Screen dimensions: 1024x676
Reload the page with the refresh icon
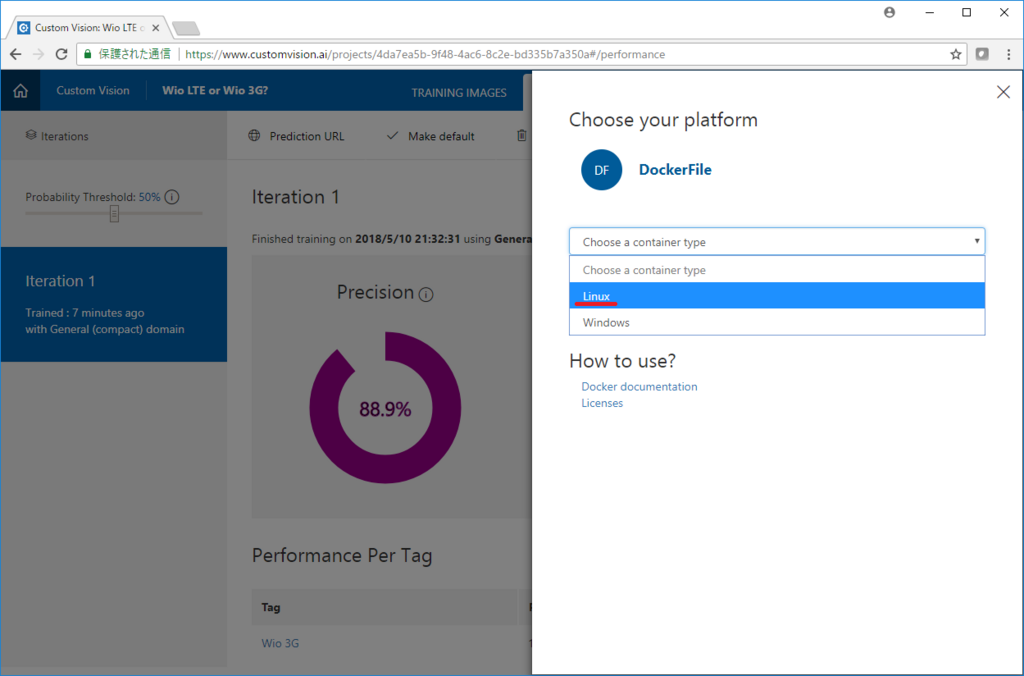[x=61, y=54]
